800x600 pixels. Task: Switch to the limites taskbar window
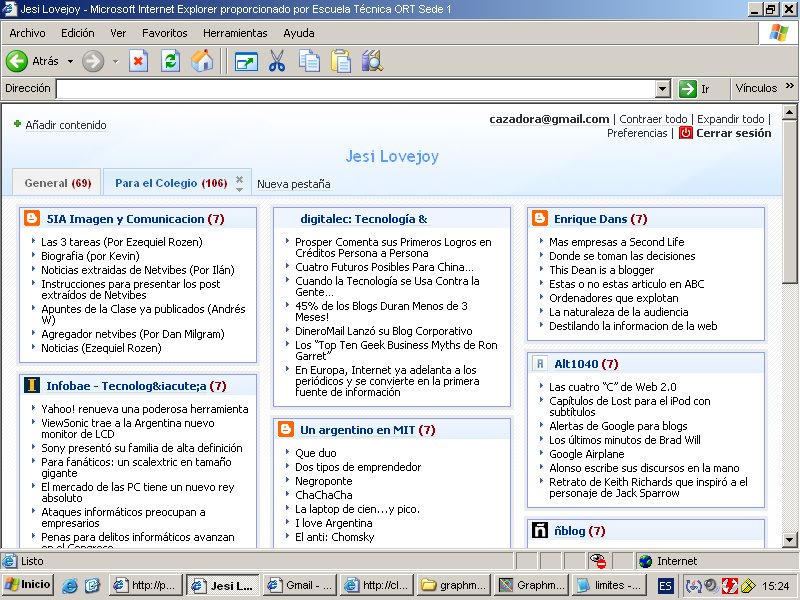pos(610,585)
